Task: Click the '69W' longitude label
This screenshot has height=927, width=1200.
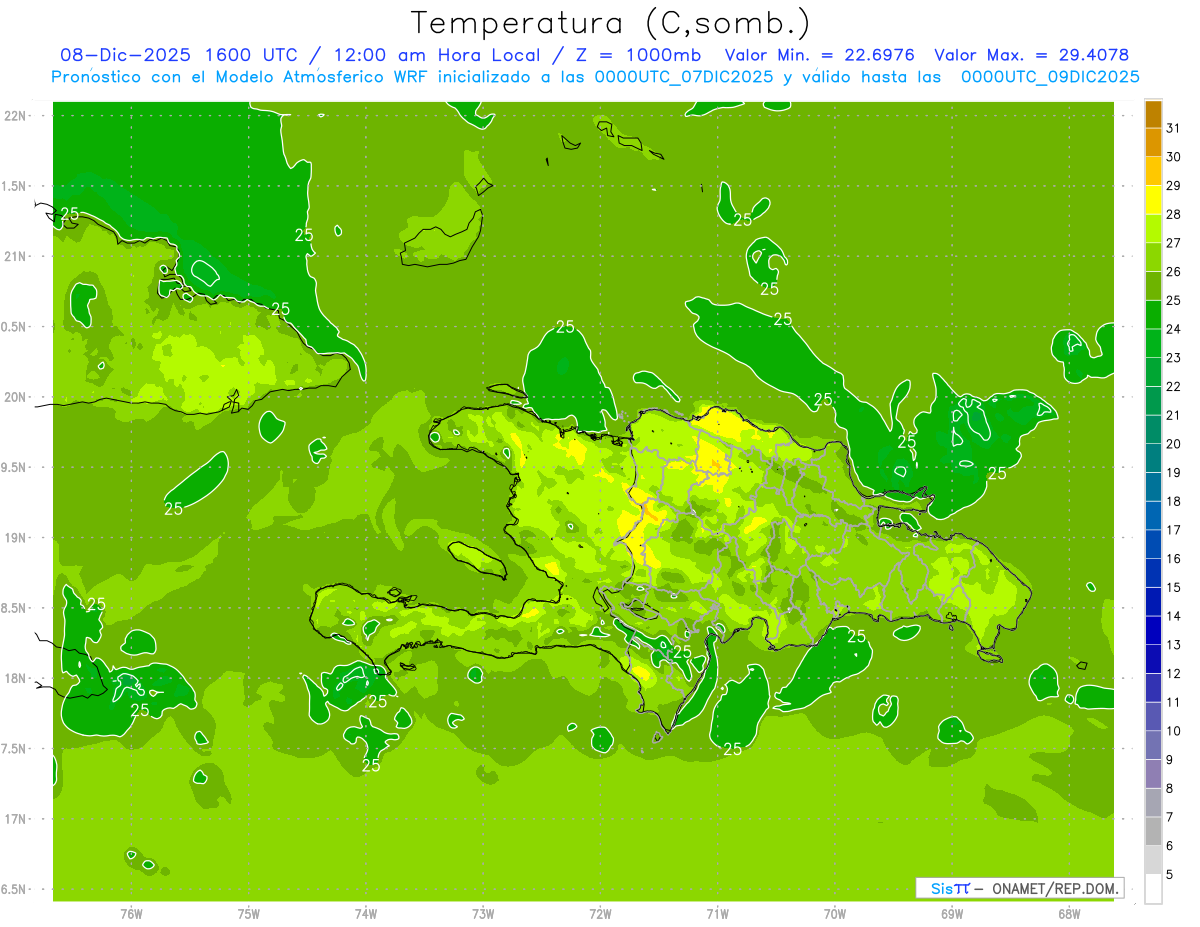Action: click(x=951, y=913)
